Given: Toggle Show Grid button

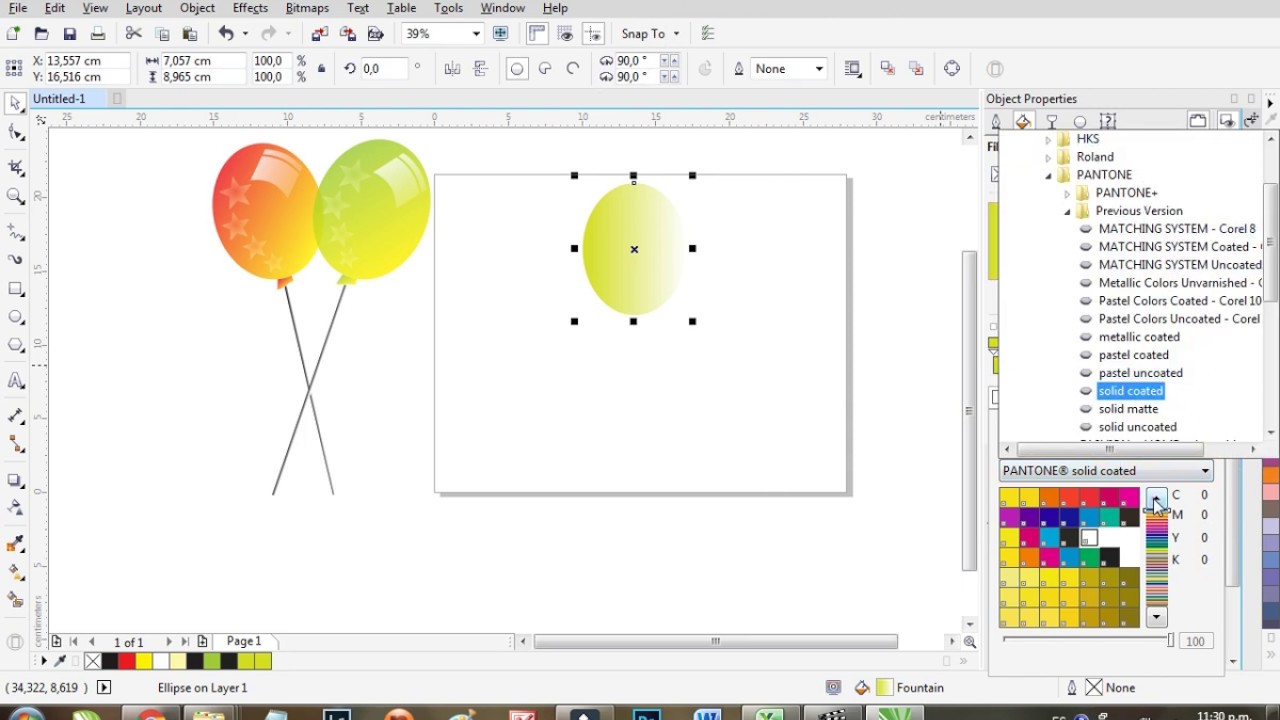Looking at the screenshot, I should click(x=566, y=34).
